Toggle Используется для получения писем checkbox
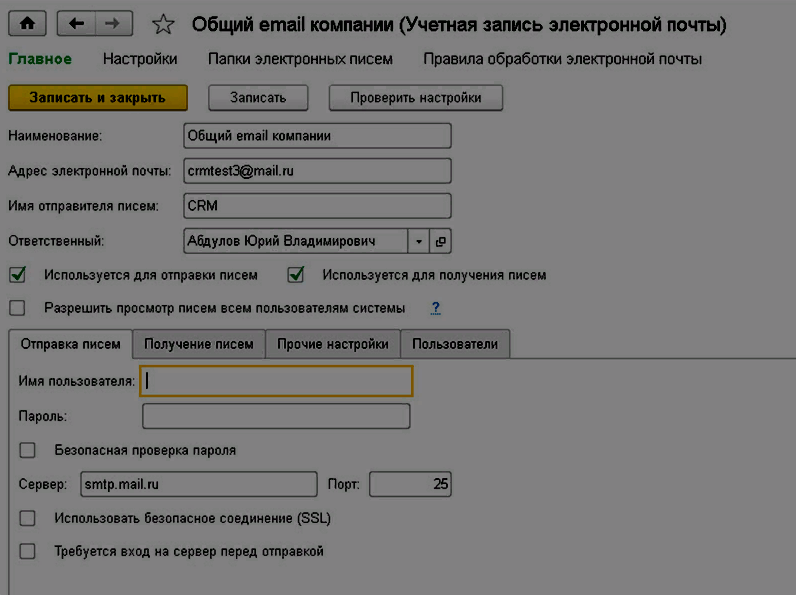The width and height of the screenshot is (796, 595). (x=295, y=275)
